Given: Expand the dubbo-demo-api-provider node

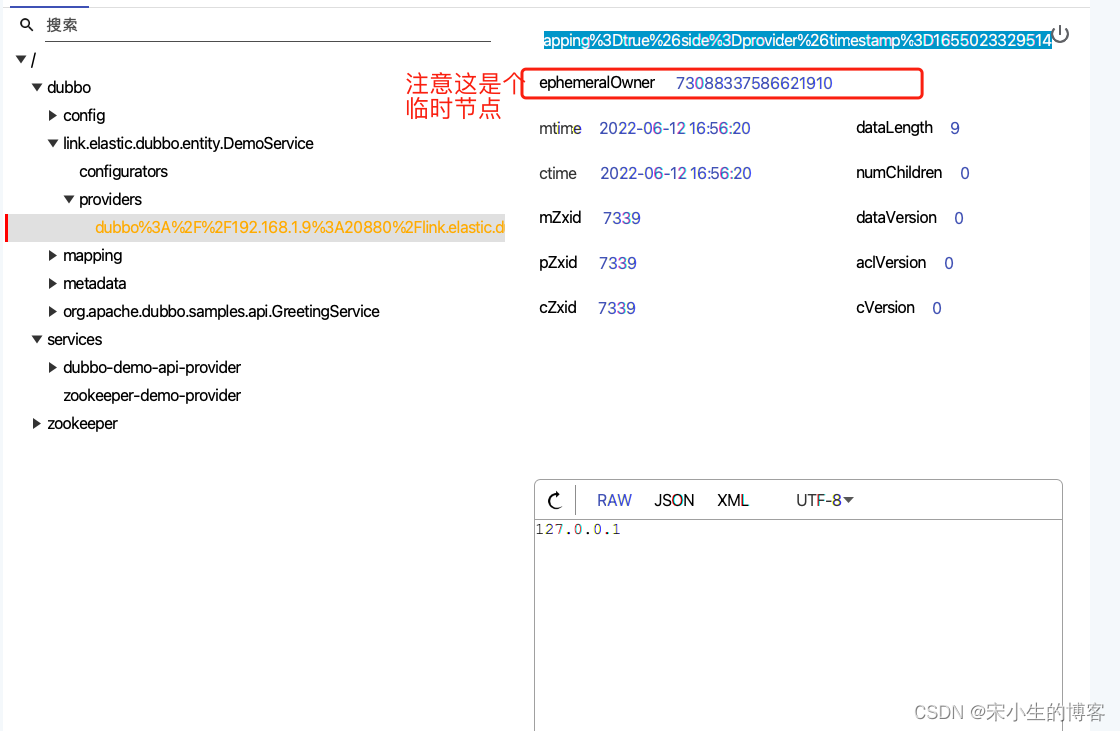Looking at the screenshot, I should 53,368.
